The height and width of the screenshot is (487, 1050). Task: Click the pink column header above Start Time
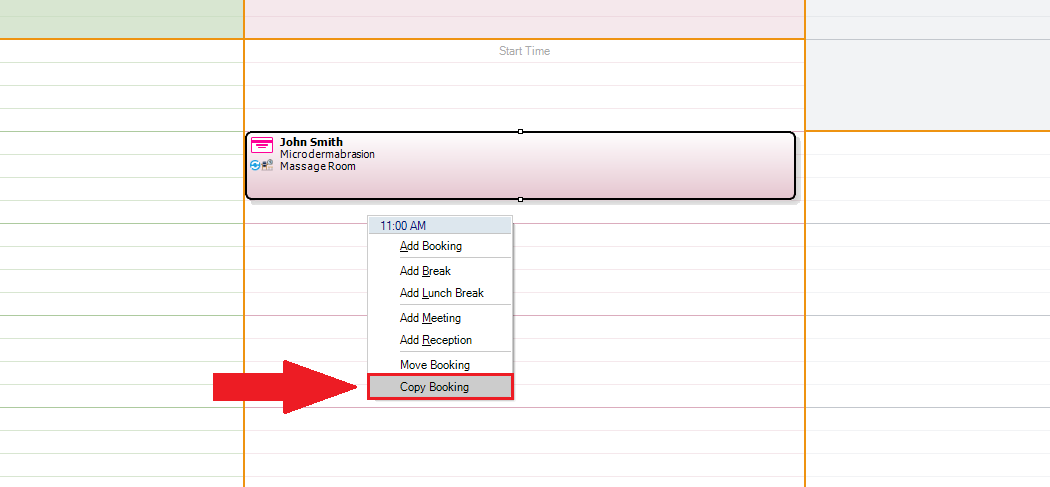click(x=524, y=18)
